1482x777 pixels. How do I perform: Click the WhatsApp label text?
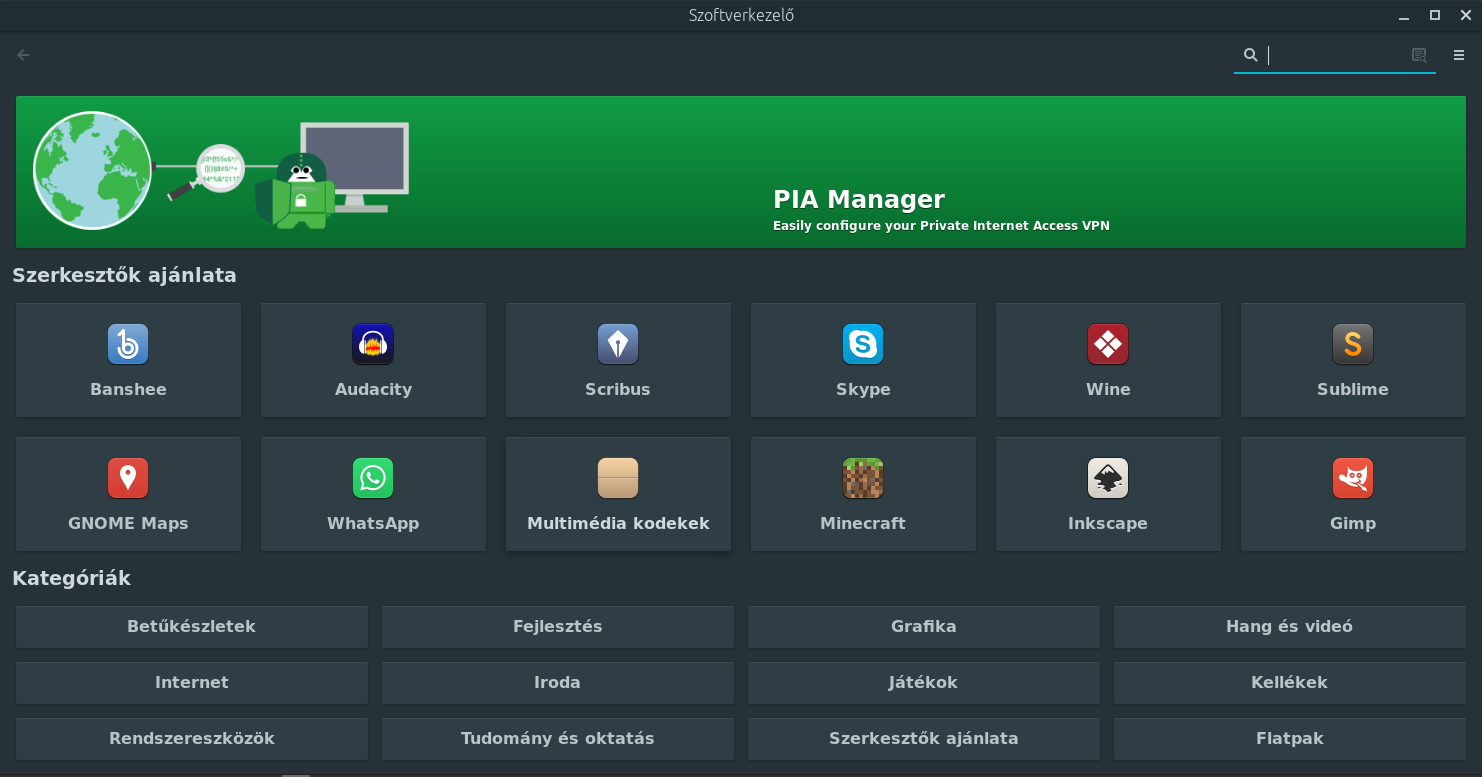(x=373, y=523)
